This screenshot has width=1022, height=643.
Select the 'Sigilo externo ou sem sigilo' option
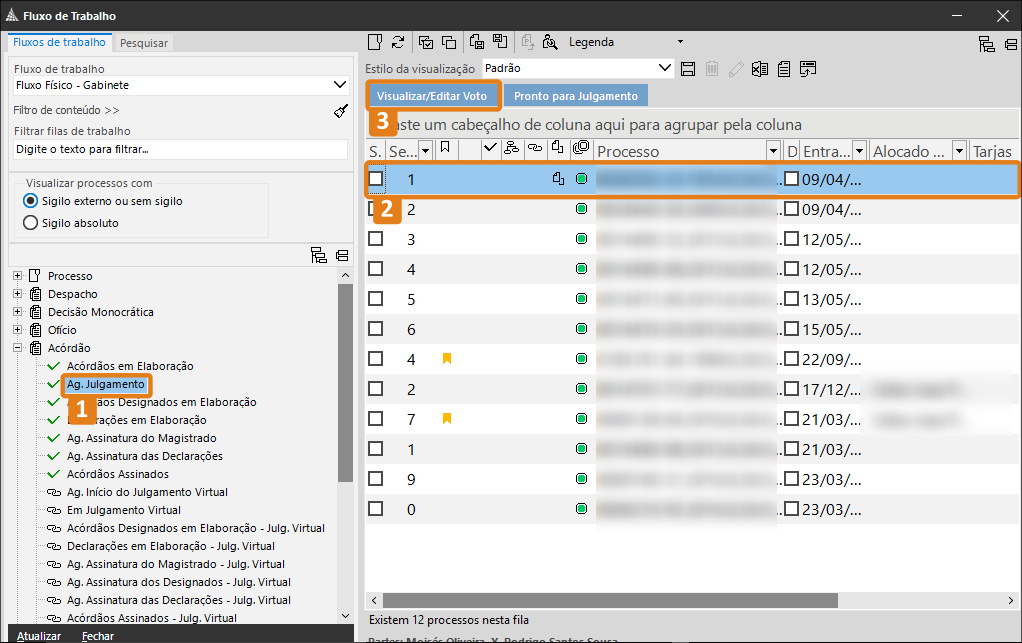pyautogui.click(x=31, y=201)
